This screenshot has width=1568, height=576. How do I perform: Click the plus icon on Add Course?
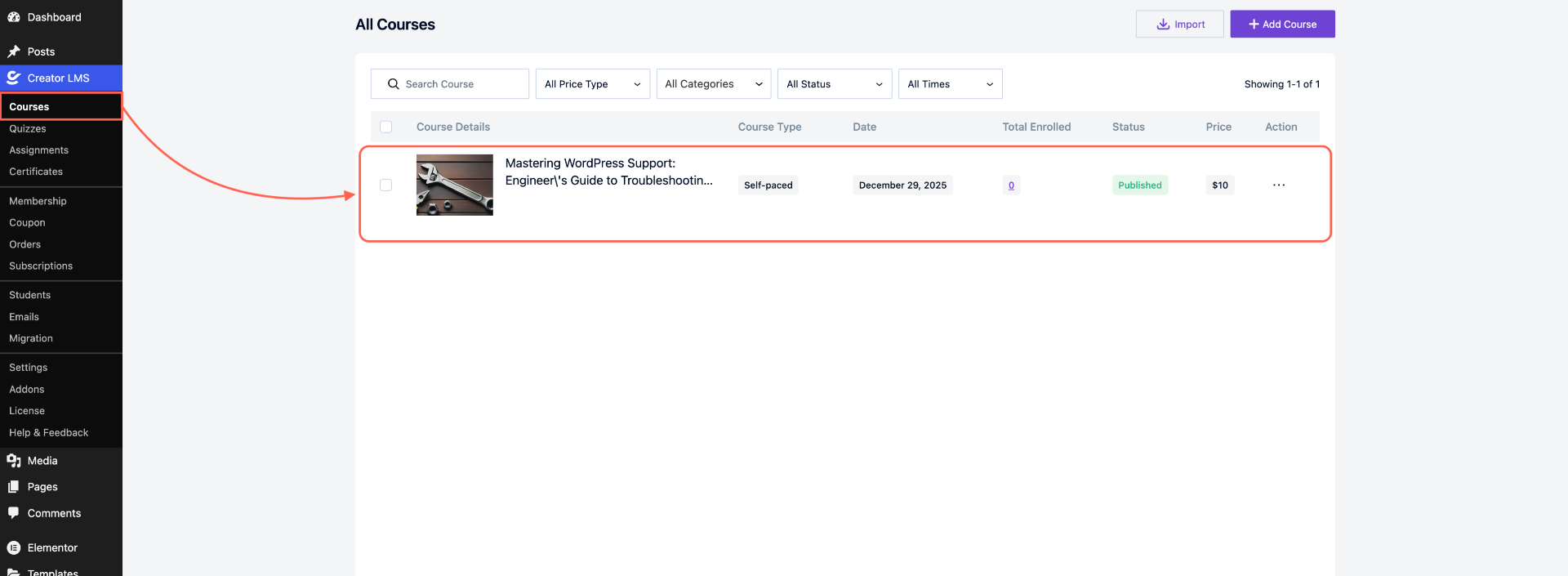click(x=1254, y=25)
